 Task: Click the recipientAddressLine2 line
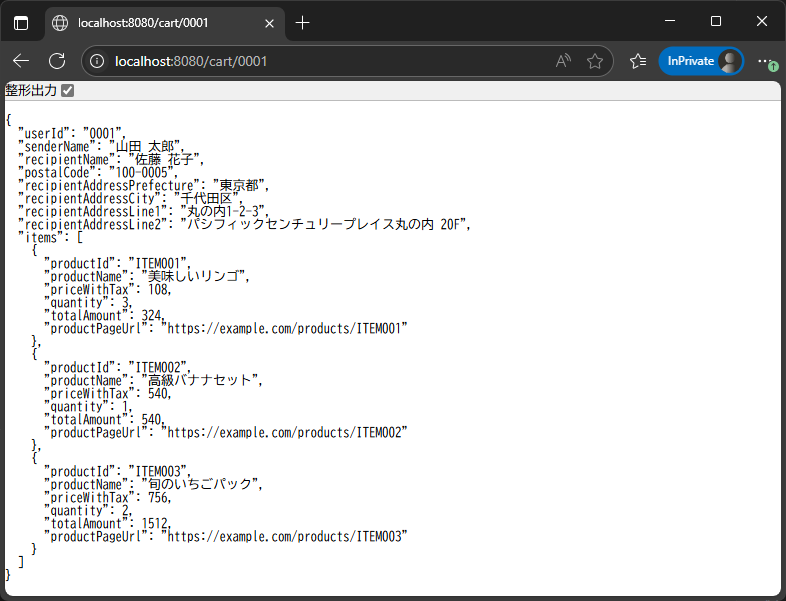pyautogui.click(x=245, y=225)
